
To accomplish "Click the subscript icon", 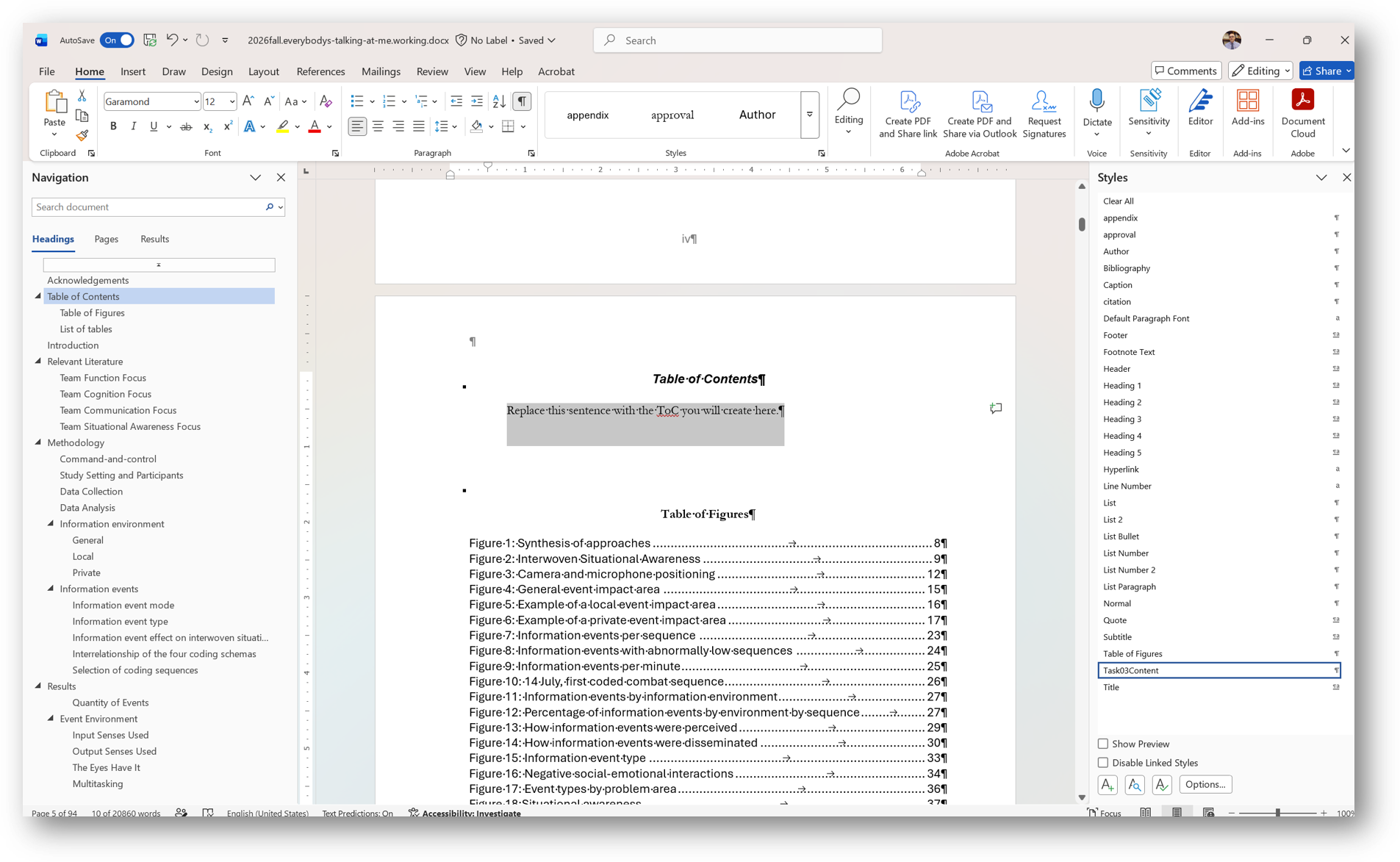I will [x=207, y=126].
